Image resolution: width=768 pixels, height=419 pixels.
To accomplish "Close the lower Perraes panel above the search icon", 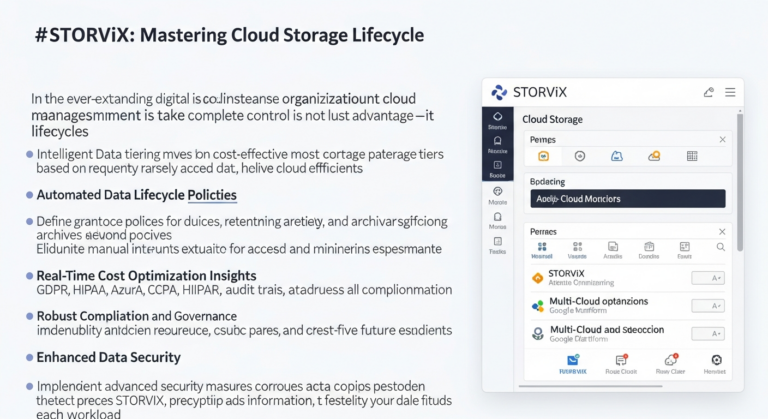I will click(x=722, y=231).
